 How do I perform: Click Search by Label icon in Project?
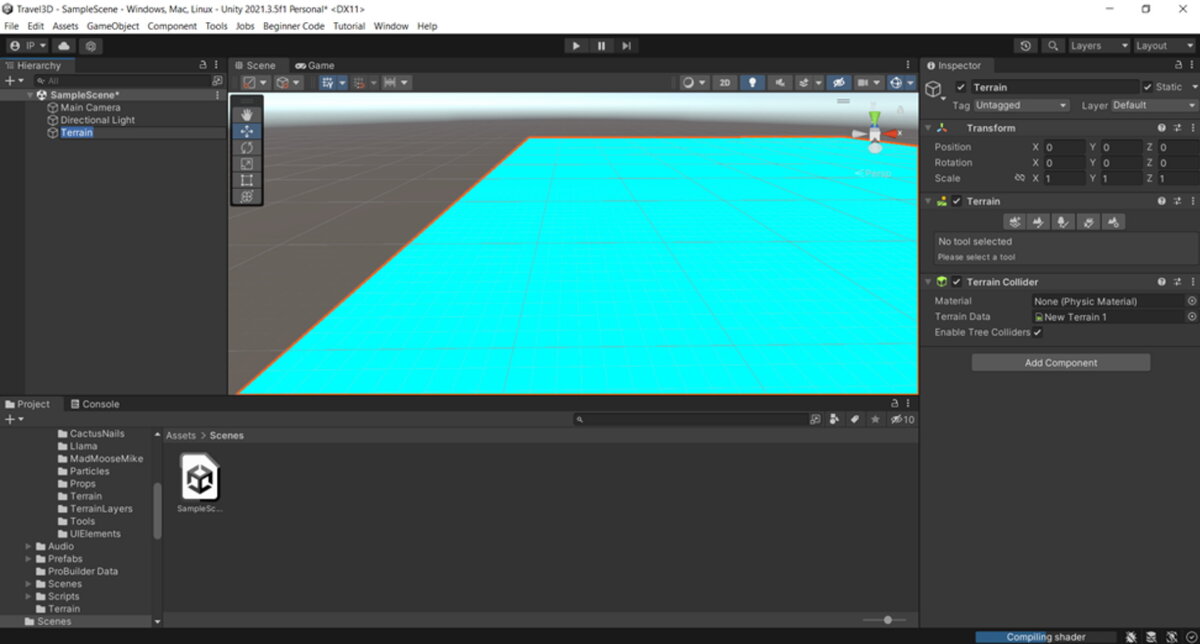(855, 419)
